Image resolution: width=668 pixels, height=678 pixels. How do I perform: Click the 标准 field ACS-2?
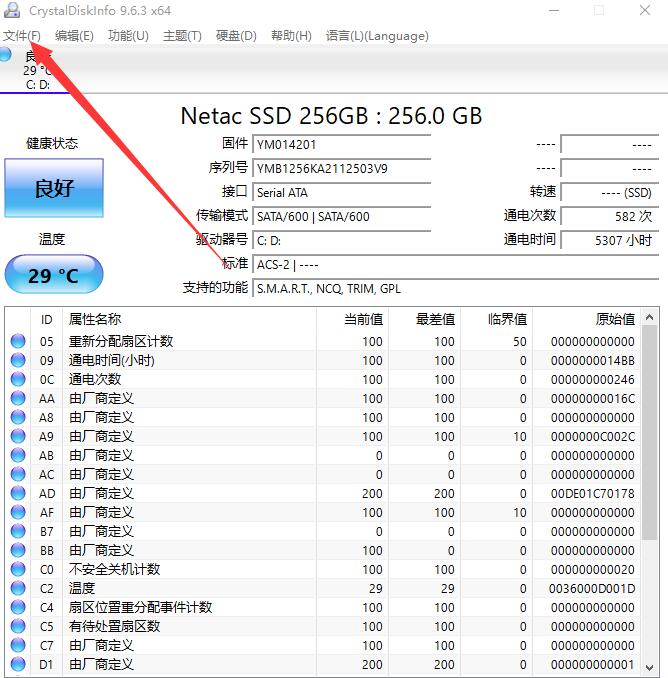click(456, 264)
